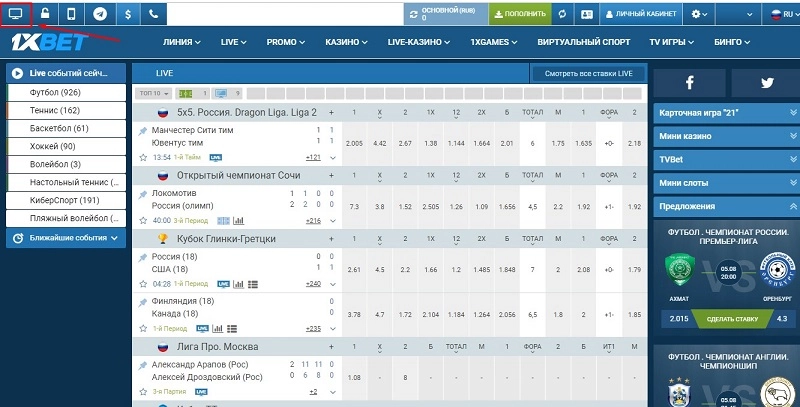This screenshot has height=407, width=800.
Task: Open the Twitter icon in right sidebar
Action: coord(766,84)
